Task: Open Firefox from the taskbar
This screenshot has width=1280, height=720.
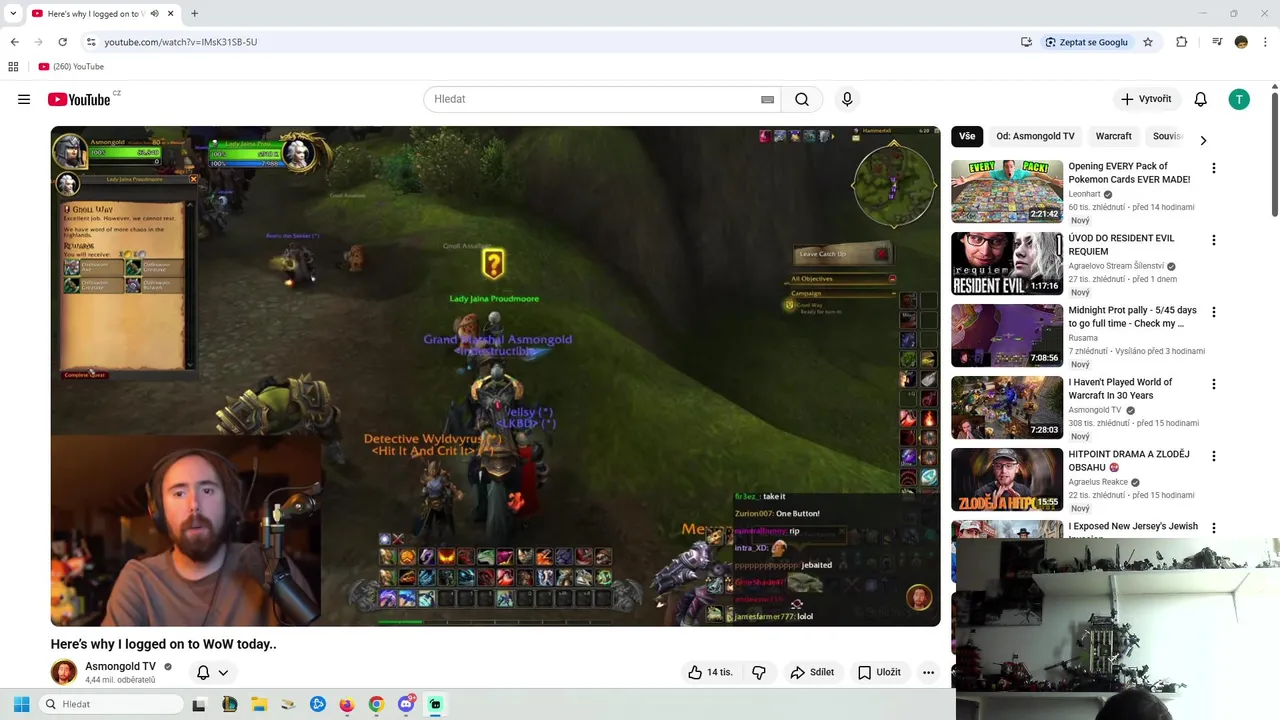Action: click(x=347, y=704)
